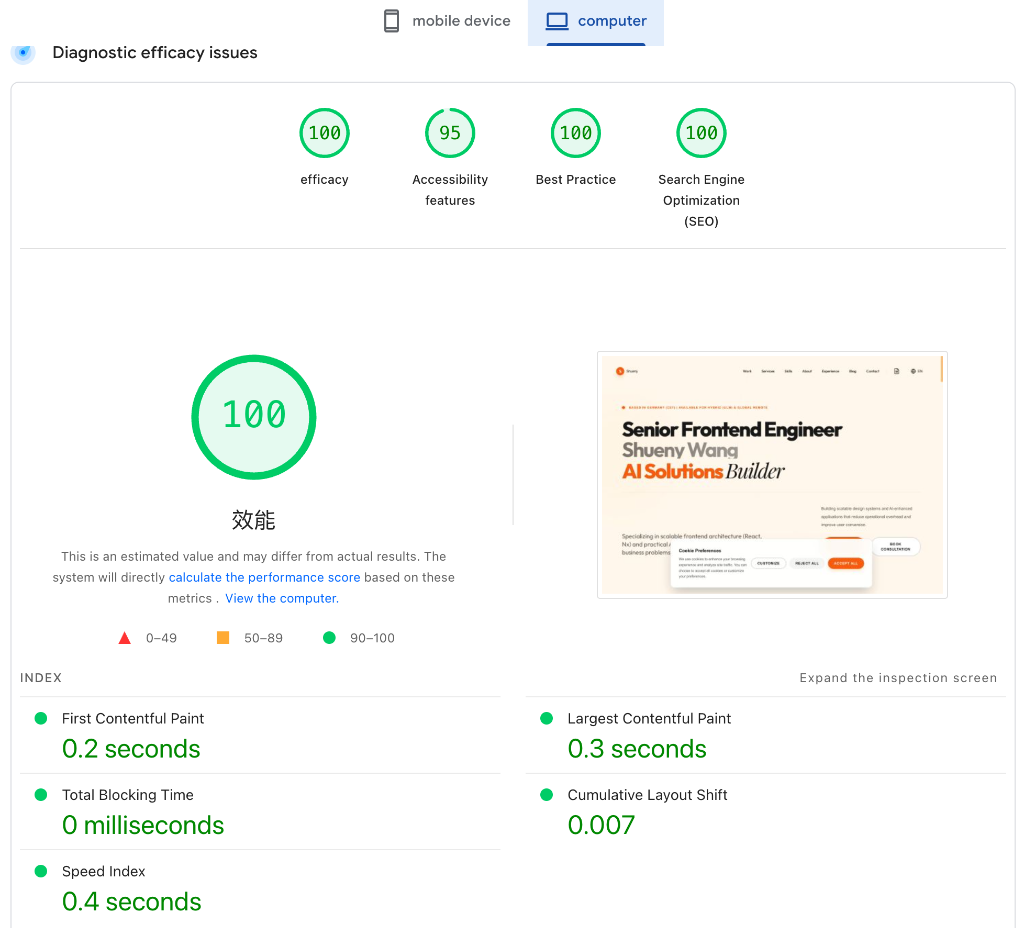Expand the Largest Contentful Paint metric
The height and width of the screenshot is (928, 1024).
click(x=649, y=719)
